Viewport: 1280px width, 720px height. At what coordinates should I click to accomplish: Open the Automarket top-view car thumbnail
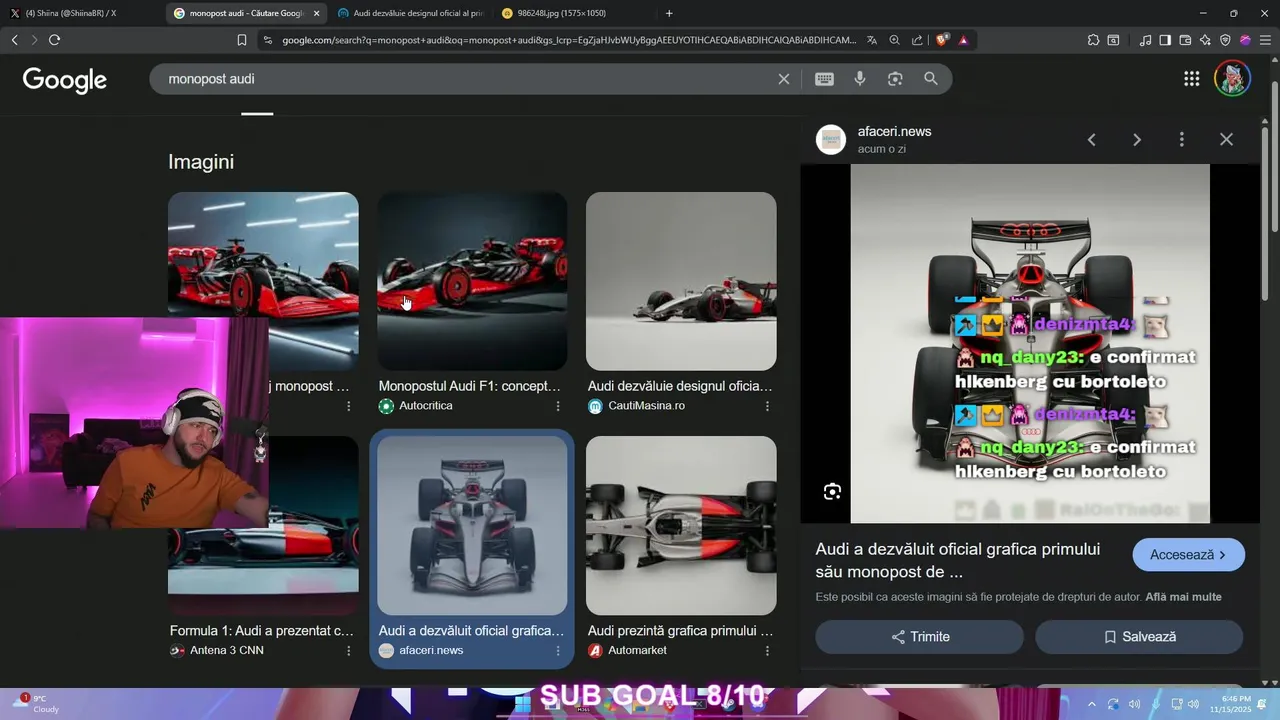681,525
